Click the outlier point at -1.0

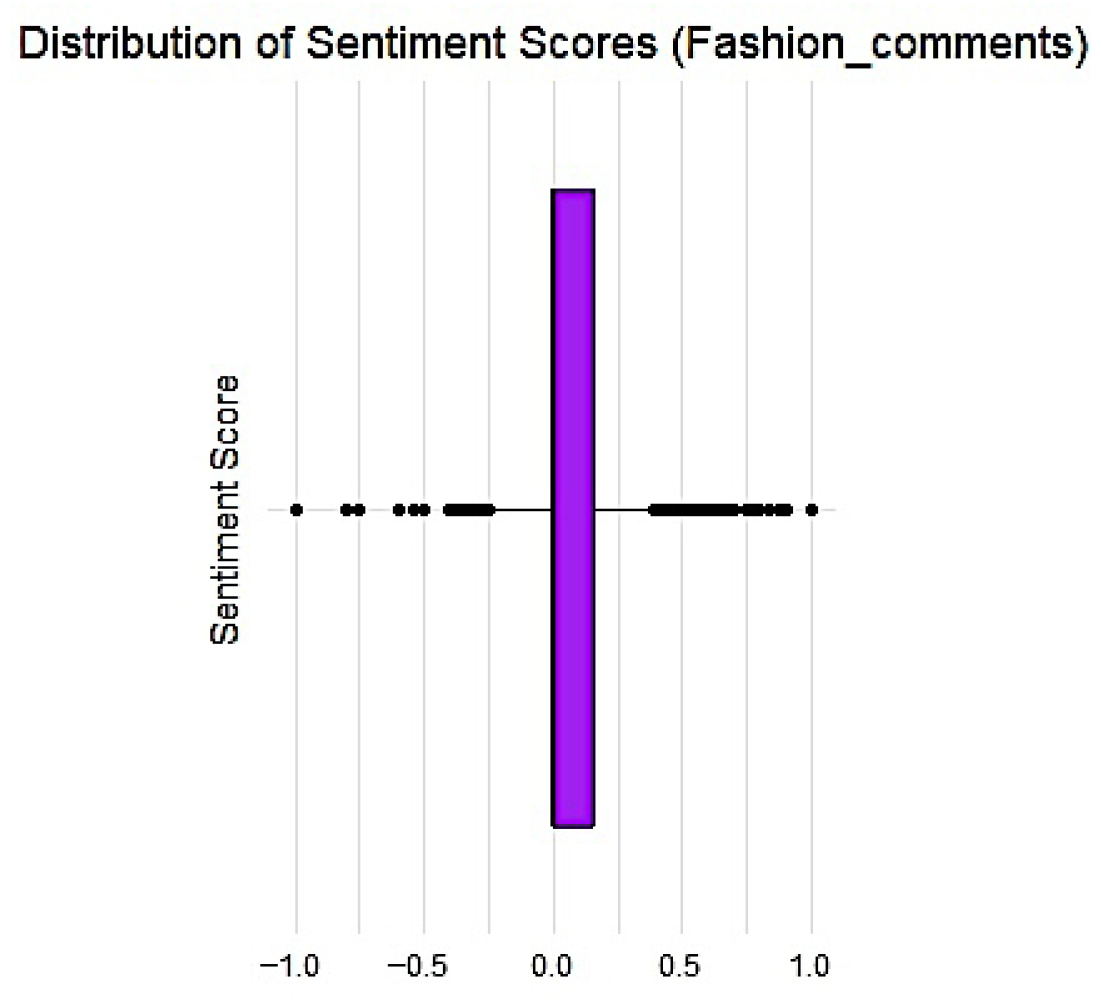click(x=296, y=510)
